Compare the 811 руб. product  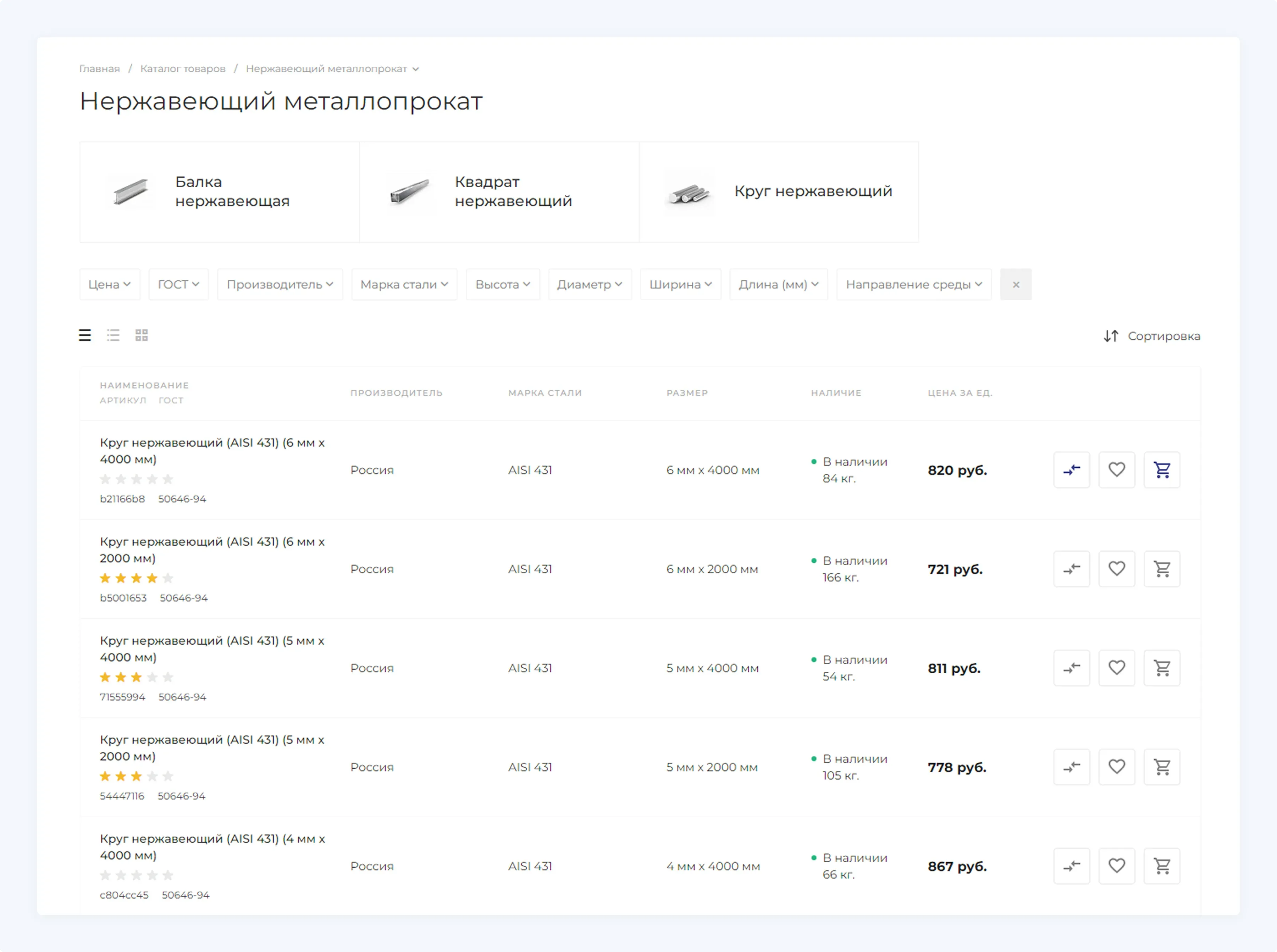tap(1071, 668)
